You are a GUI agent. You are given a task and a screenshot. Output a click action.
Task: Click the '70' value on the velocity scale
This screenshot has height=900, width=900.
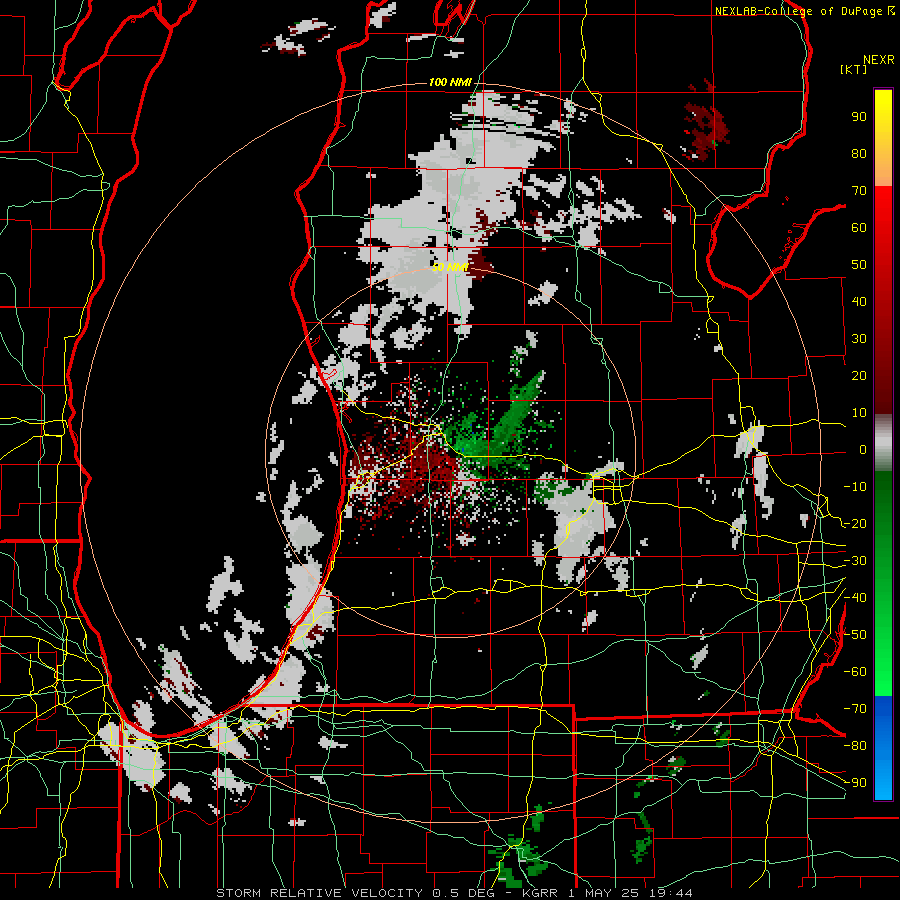pyautogui.click(x=859, y=191)
